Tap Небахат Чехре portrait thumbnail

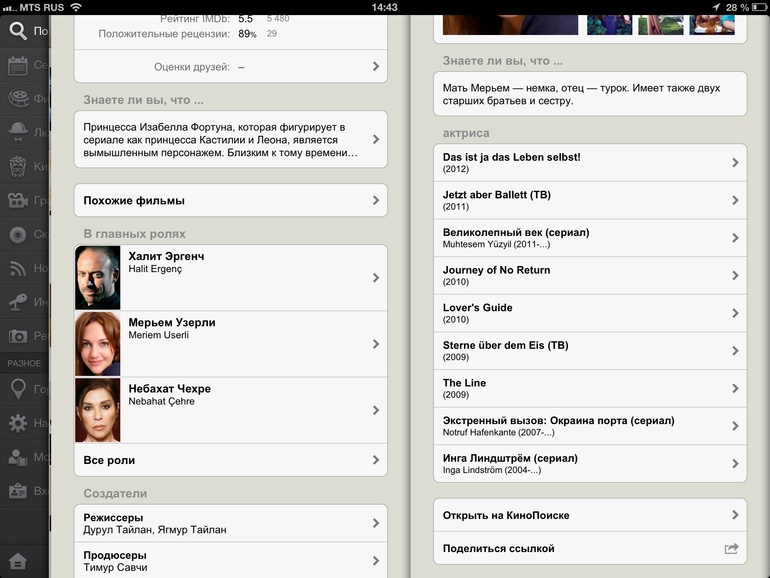coord(98,410)
